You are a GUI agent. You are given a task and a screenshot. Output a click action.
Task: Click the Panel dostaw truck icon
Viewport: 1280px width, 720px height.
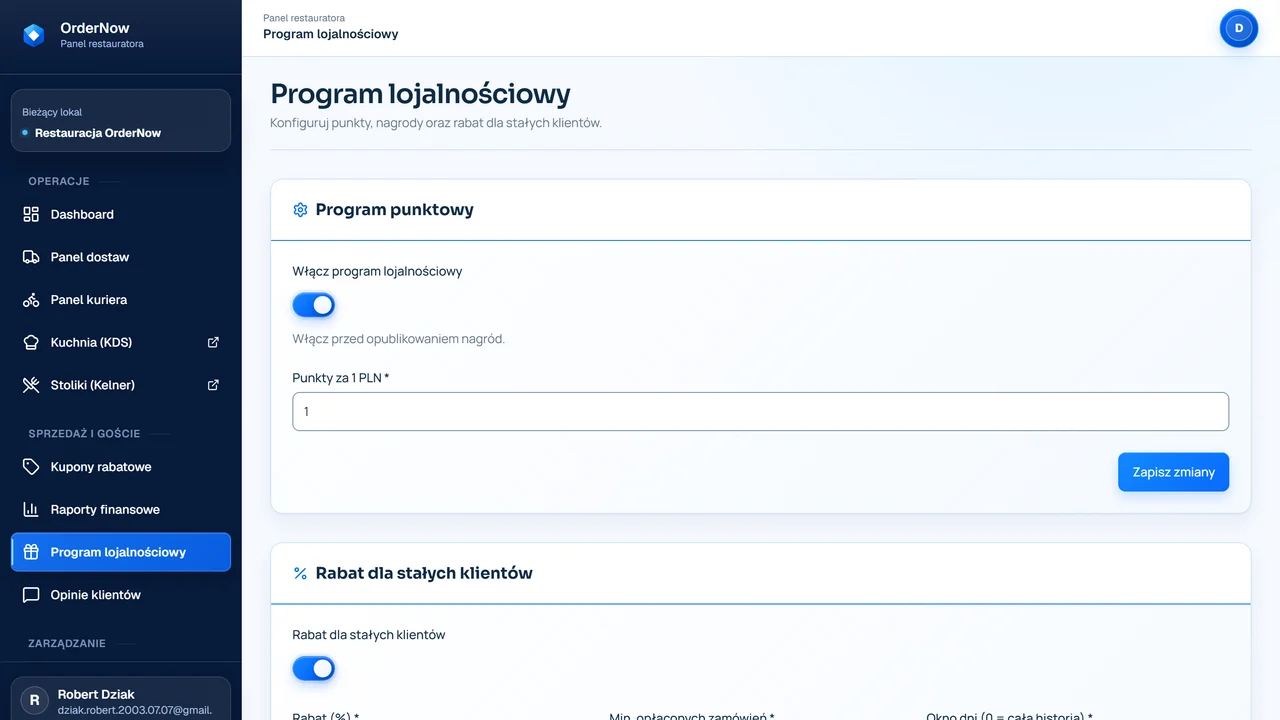(x=31, y=257)
